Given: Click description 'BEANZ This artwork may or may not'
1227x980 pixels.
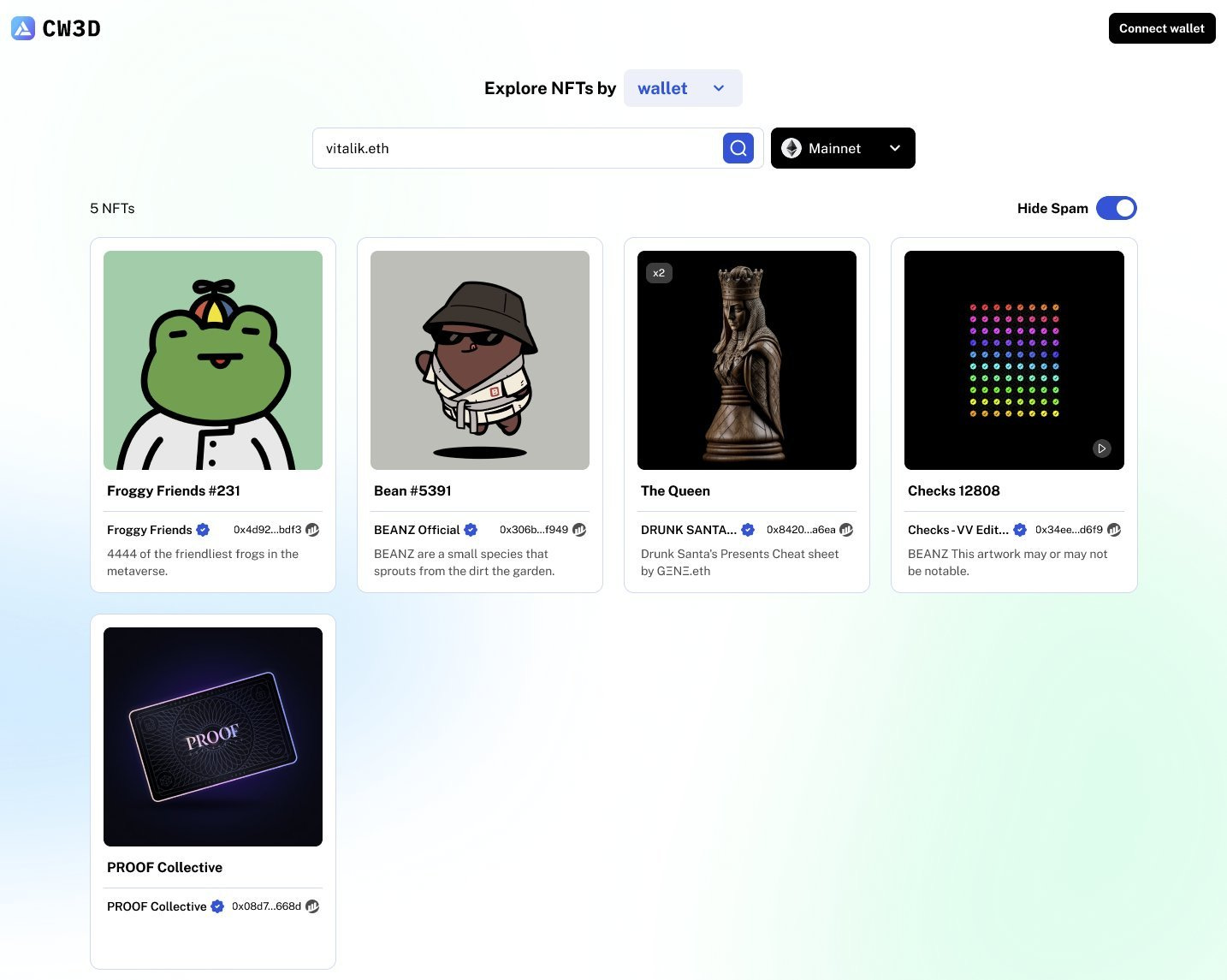Looking at the screenshot, I should [x=1008, y=562].
